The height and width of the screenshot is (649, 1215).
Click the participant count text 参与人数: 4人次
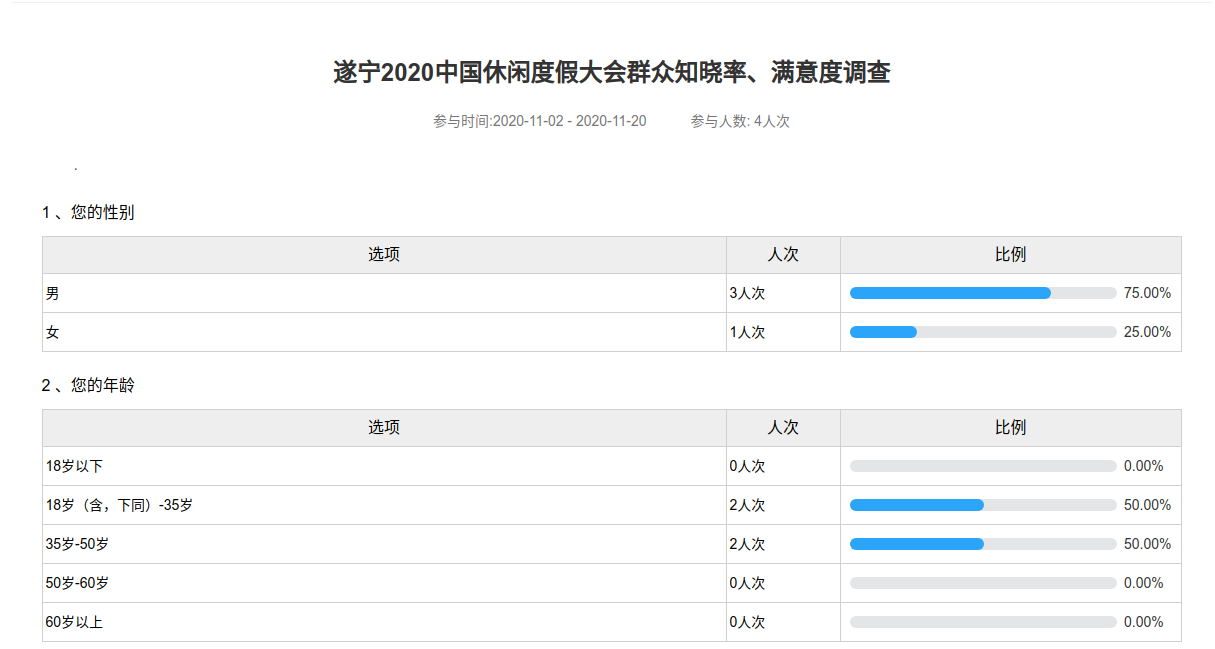739,121
